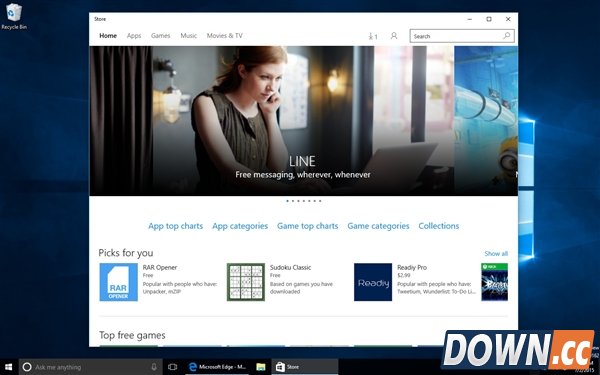Click the RAR Opener title text
Screen dimensions: 600x375
click(x=160, y=267)
